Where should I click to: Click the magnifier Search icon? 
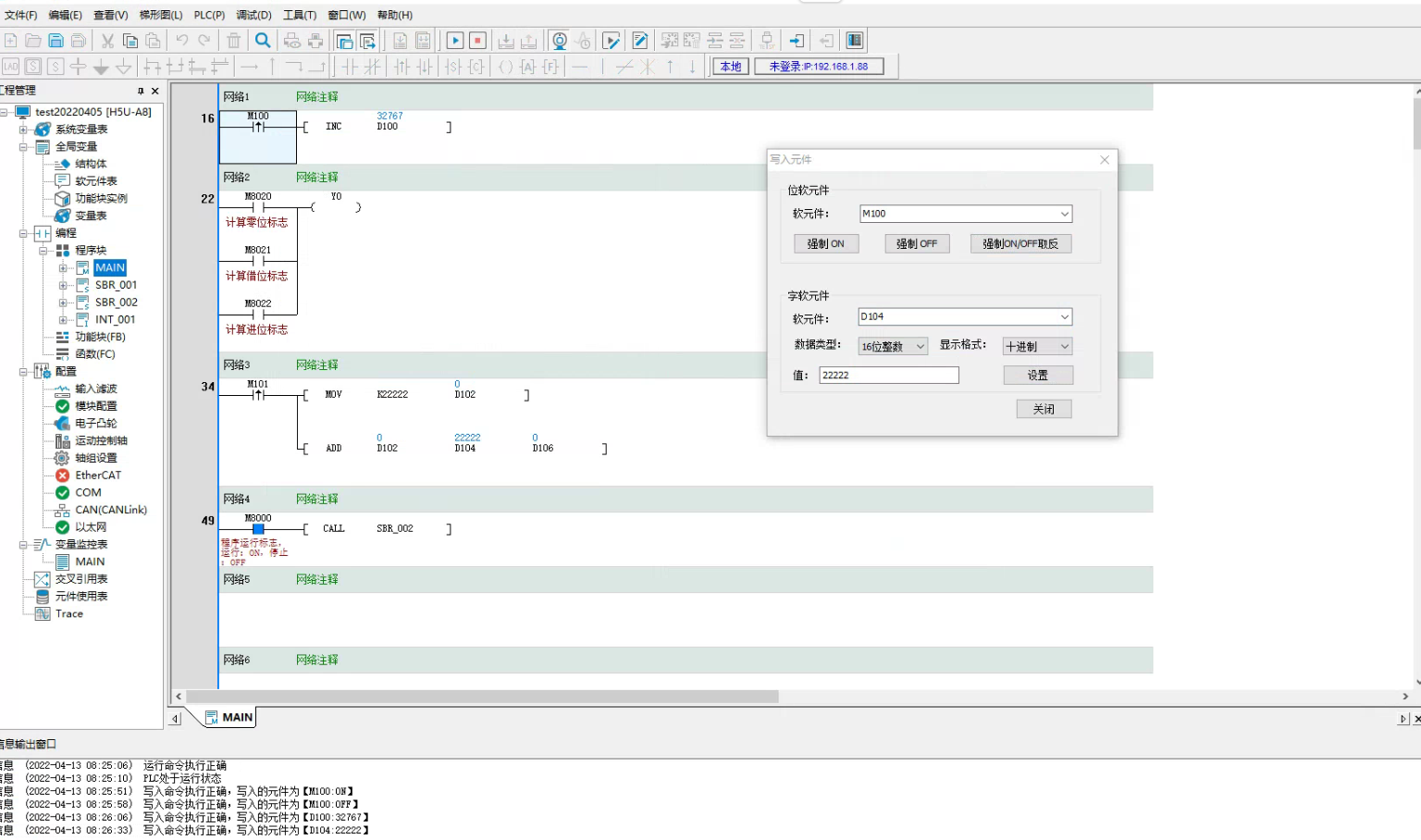pos(263,41)
